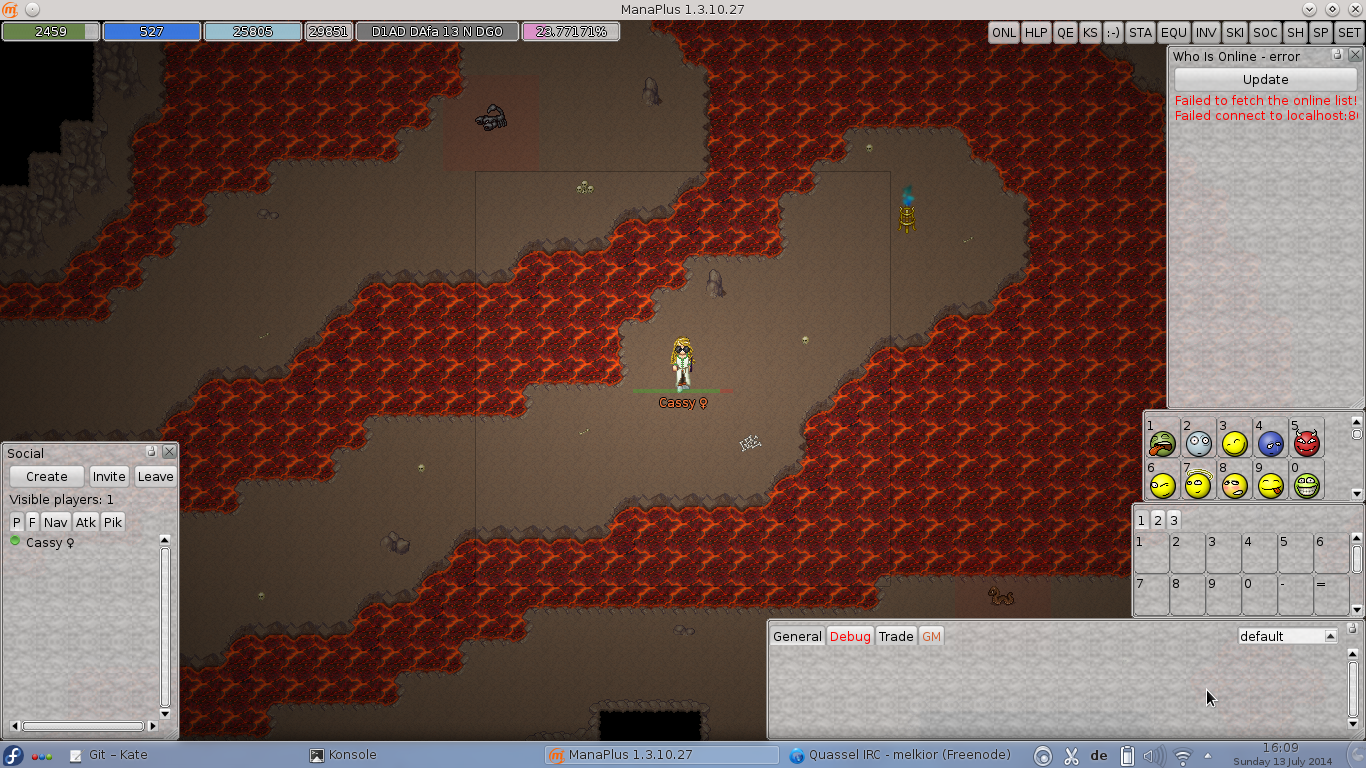Select the General chat tab
This screenshot has width=1366, height=768.
click(797, 636)
